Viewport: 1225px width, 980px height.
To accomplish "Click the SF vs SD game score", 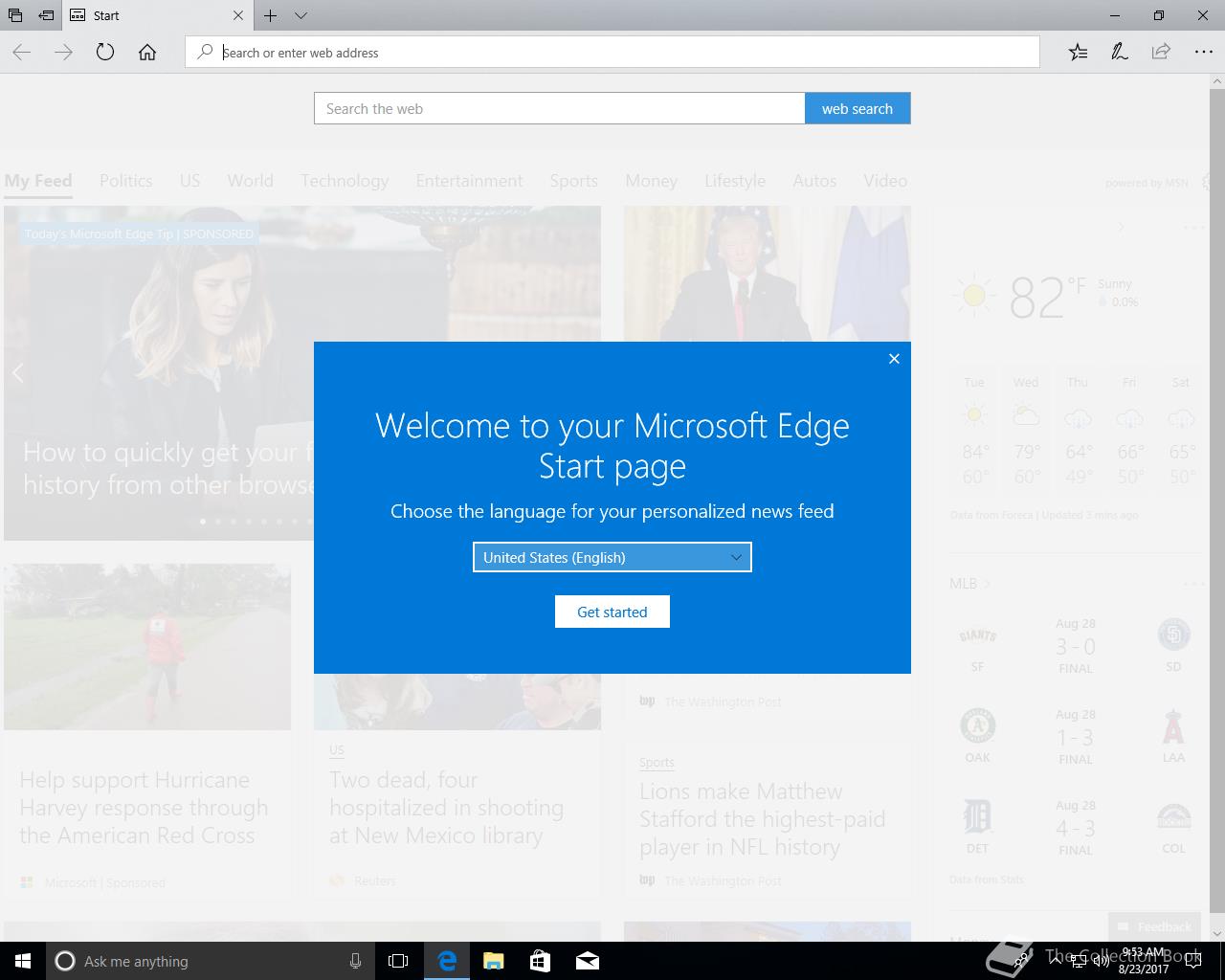I will pyautogui.click(x=1076, y=647).
